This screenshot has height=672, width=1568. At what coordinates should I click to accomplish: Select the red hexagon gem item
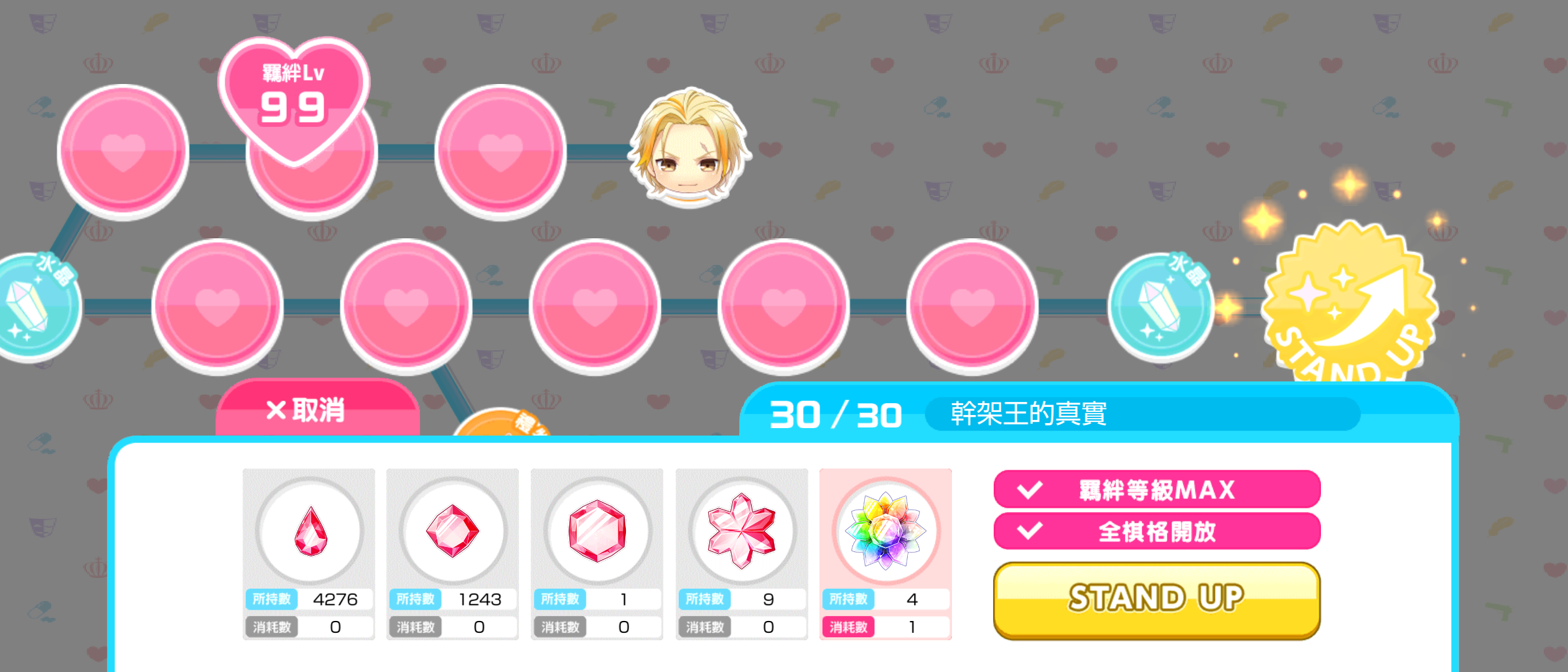(x=597, y=554)
